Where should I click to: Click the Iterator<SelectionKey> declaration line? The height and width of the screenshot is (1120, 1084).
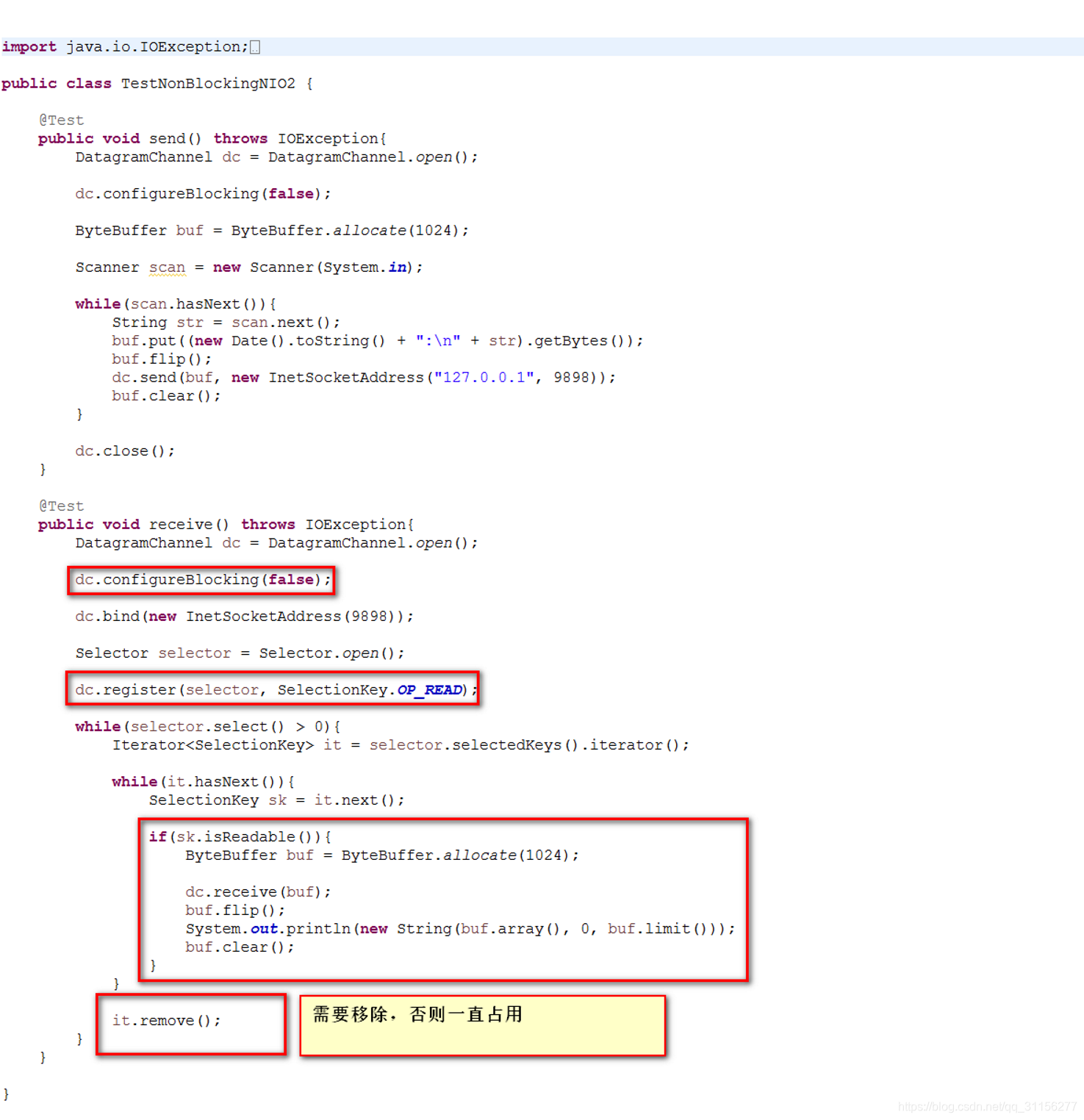point(401,745)
